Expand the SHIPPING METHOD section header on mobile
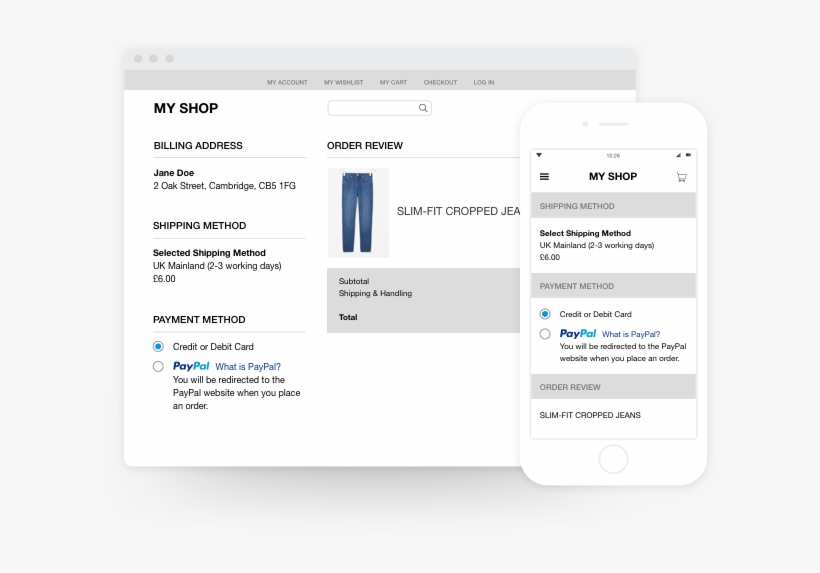This screenshot has height=573, width=820. [613, 205]
